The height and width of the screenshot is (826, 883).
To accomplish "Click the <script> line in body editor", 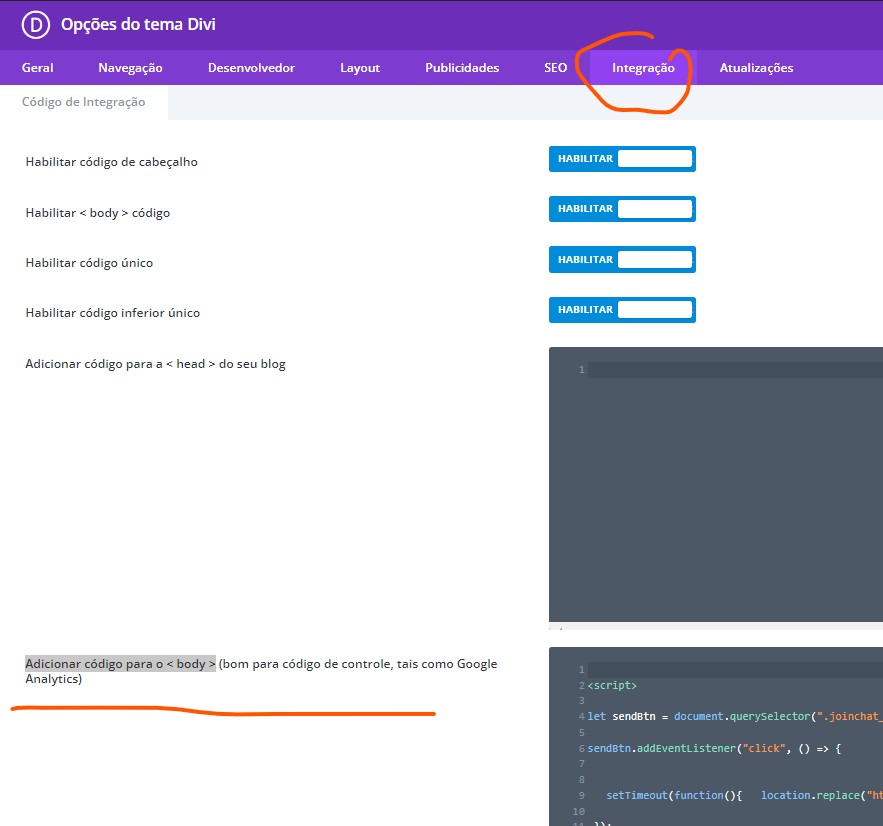I will tap(612, 686).
